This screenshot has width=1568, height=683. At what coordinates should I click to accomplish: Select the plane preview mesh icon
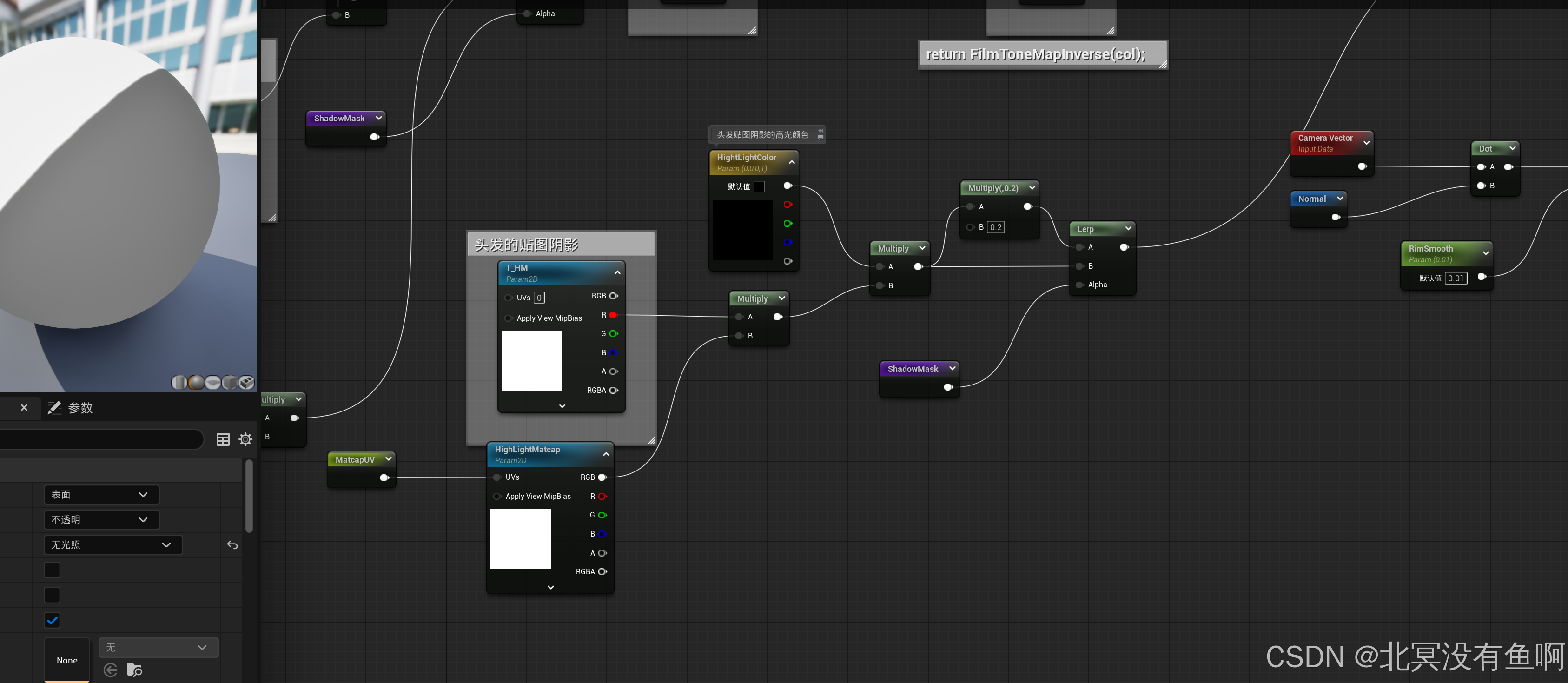point(213,382)
